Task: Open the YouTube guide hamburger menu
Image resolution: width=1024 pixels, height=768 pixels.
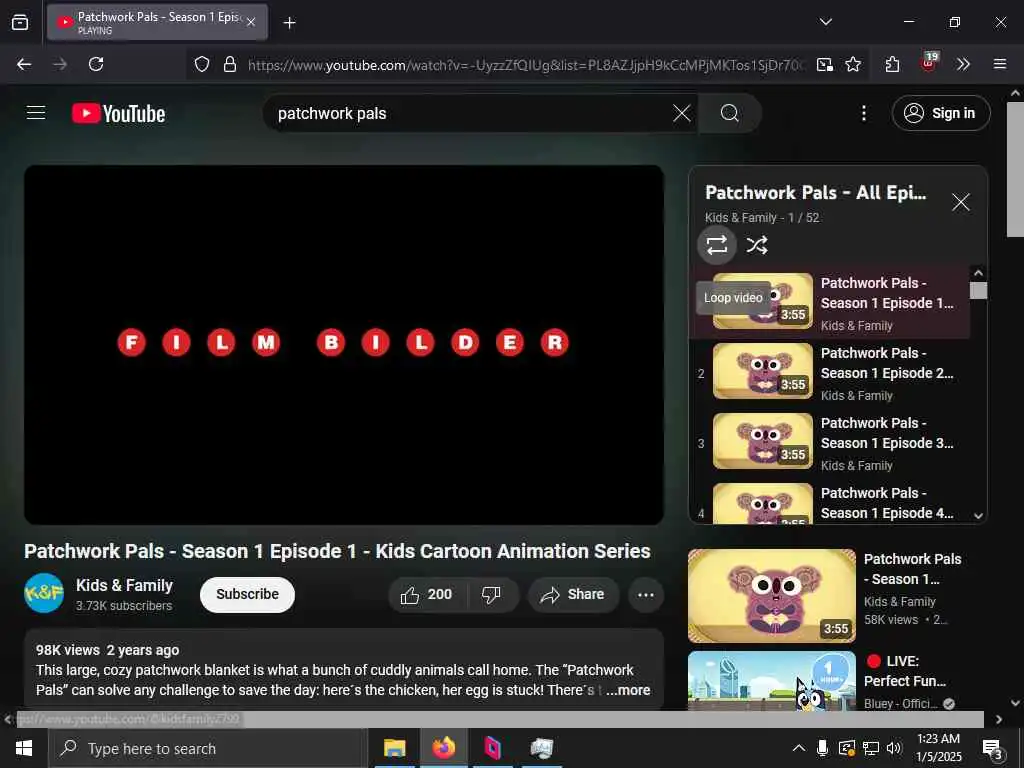Action: 36,113
